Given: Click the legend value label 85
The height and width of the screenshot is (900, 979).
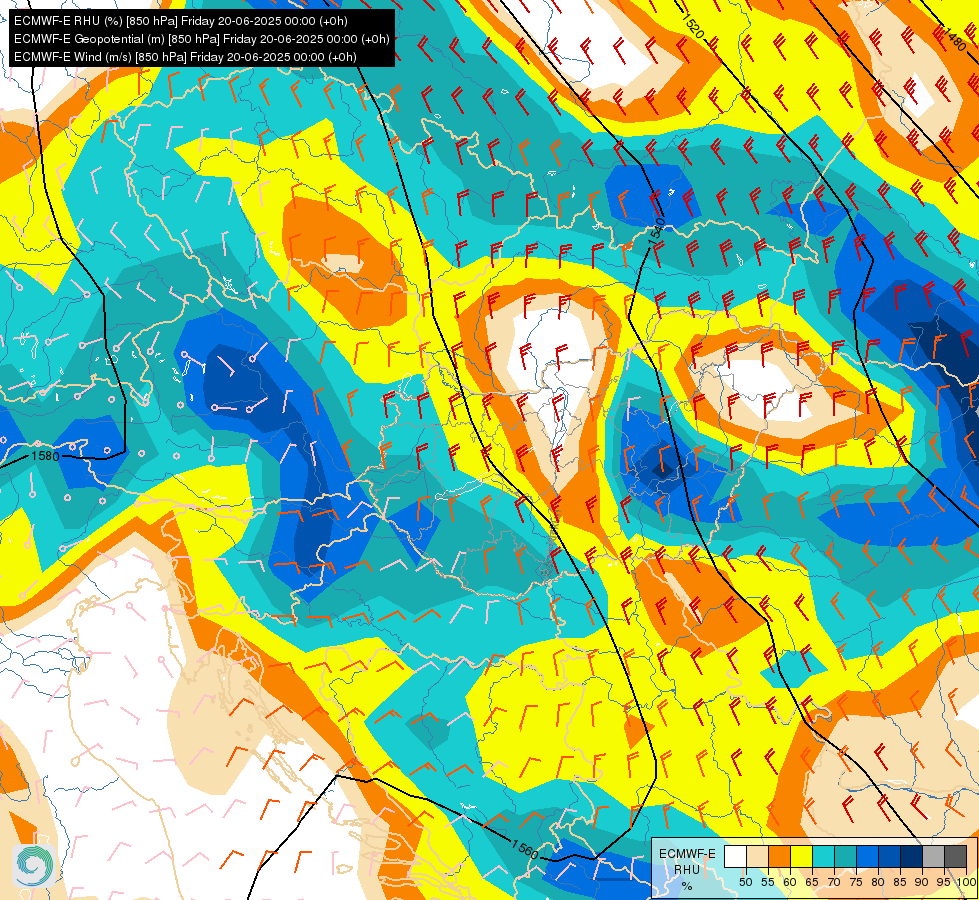Looking at the screenshot, I should coord(900,882).
